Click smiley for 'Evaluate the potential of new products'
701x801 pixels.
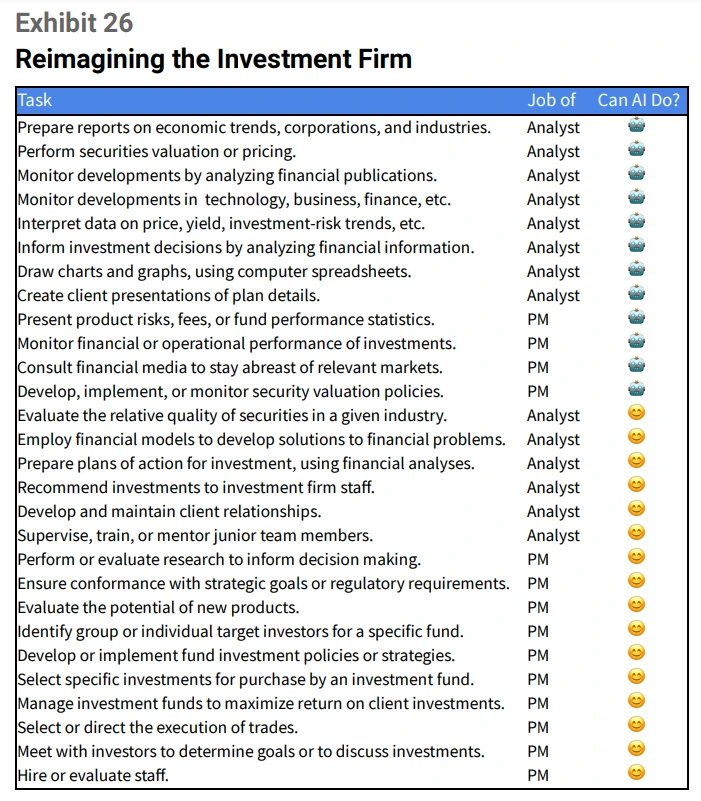pos(636,605)
